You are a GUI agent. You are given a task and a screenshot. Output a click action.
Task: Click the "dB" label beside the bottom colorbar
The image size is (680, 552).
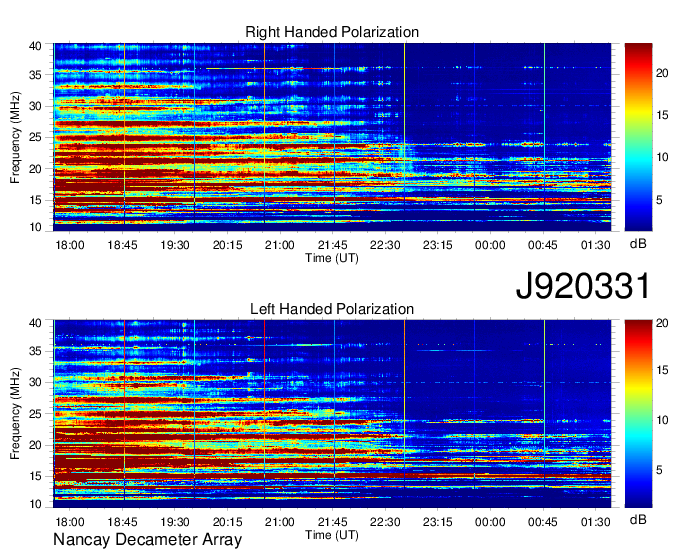(x=638, y=519)
